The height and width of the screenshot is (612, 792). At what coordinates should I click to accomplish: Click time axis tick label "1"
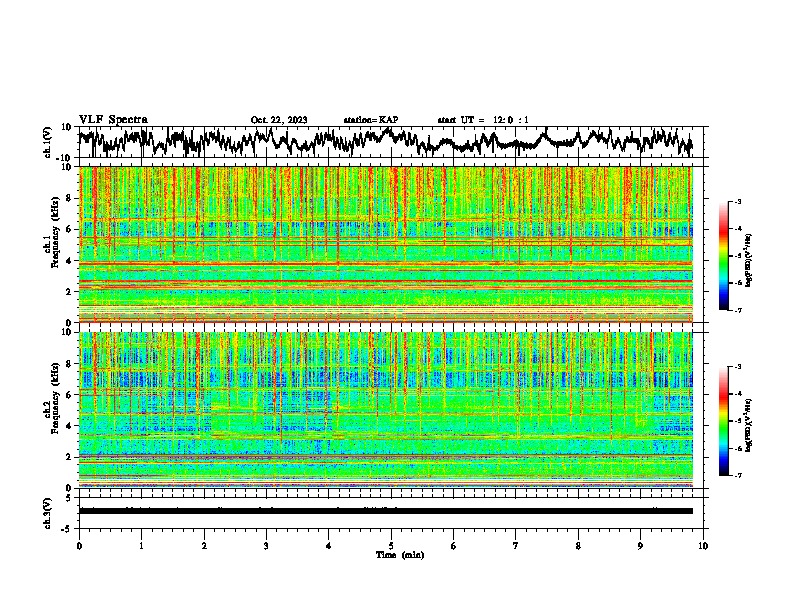pos(141,546)
